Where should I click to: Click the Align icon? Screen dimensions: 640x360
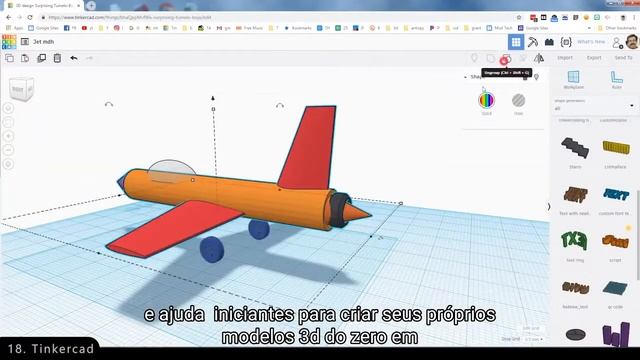click(523, 58)
